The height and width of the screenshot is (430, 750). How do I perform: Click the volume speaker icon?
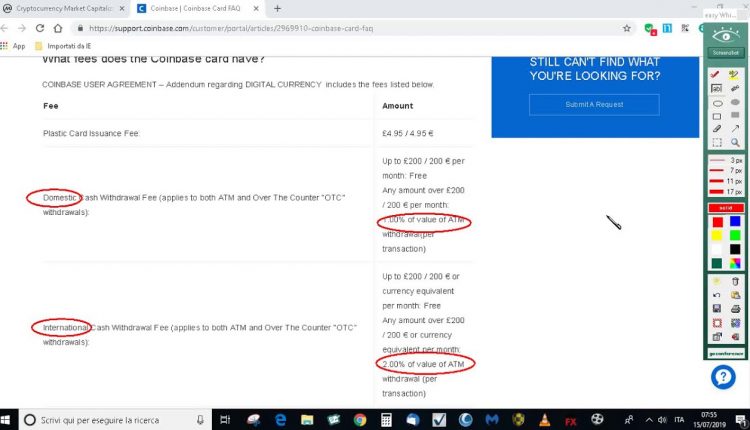pos(662,420)
